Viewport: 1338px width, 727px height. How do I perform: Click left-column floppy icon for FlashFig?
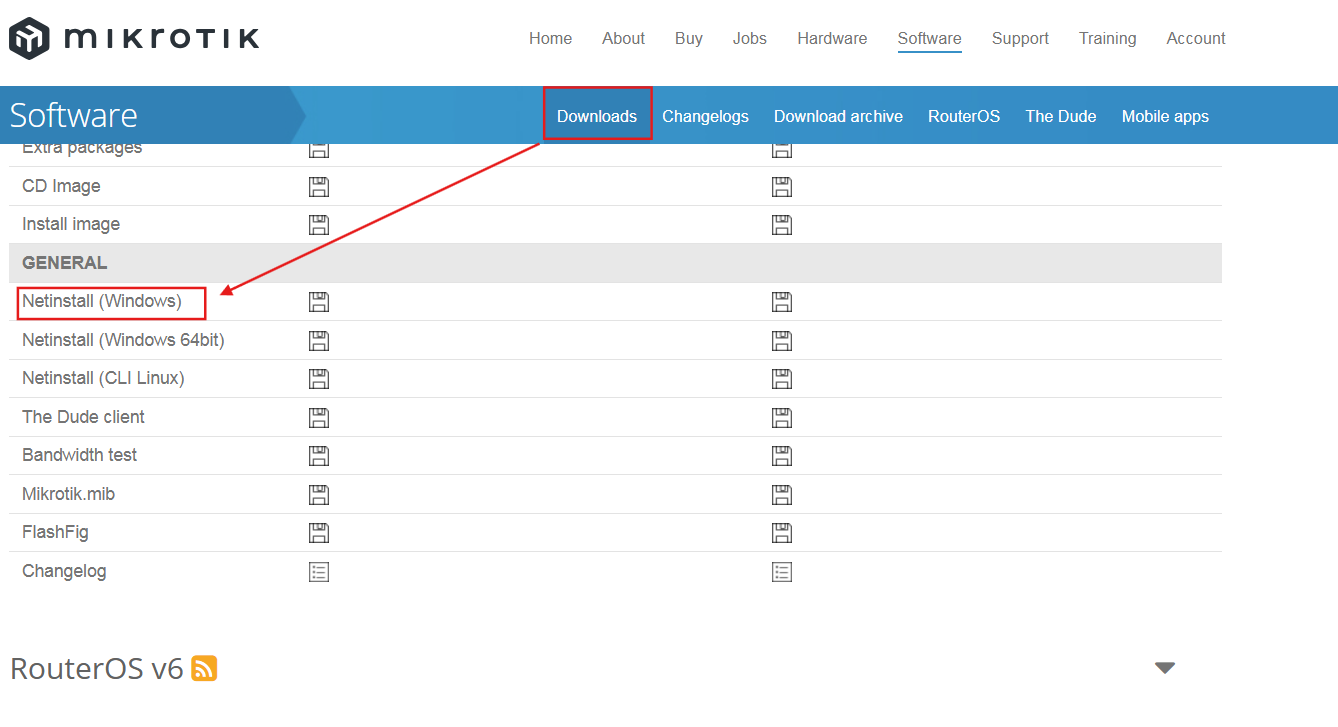pos(319,533)
